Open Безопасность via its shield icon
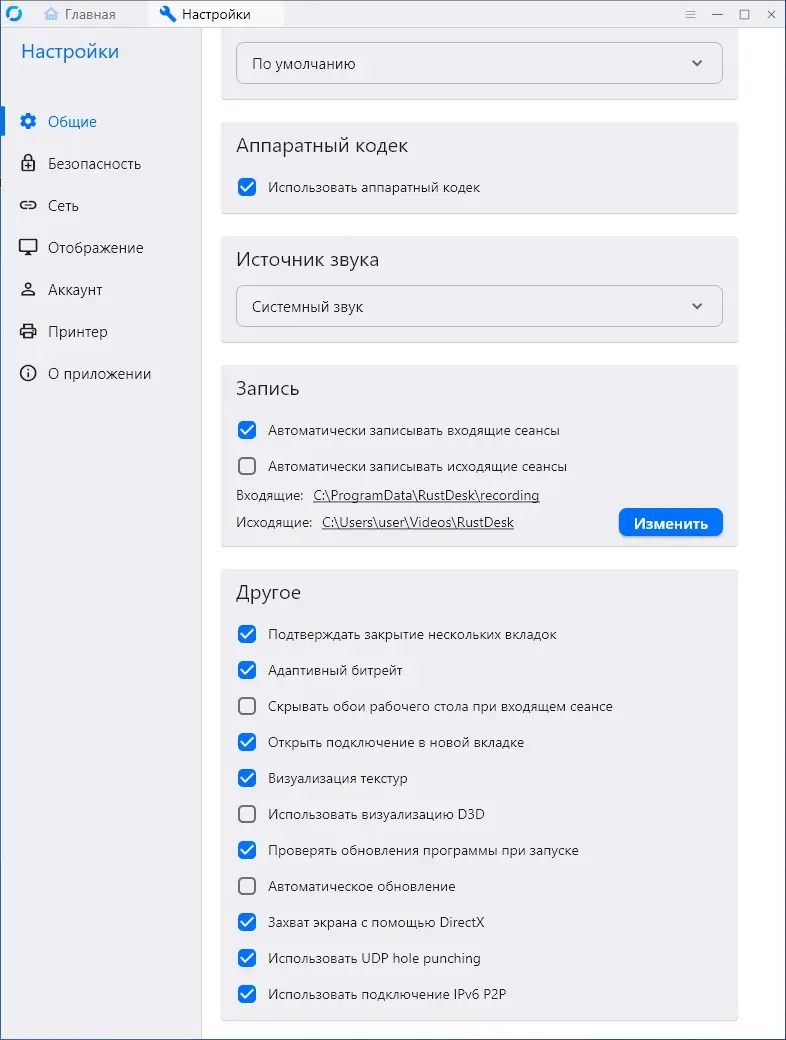Image resolution: width=786 pixels, height=1040 pixels. [28, 164]
